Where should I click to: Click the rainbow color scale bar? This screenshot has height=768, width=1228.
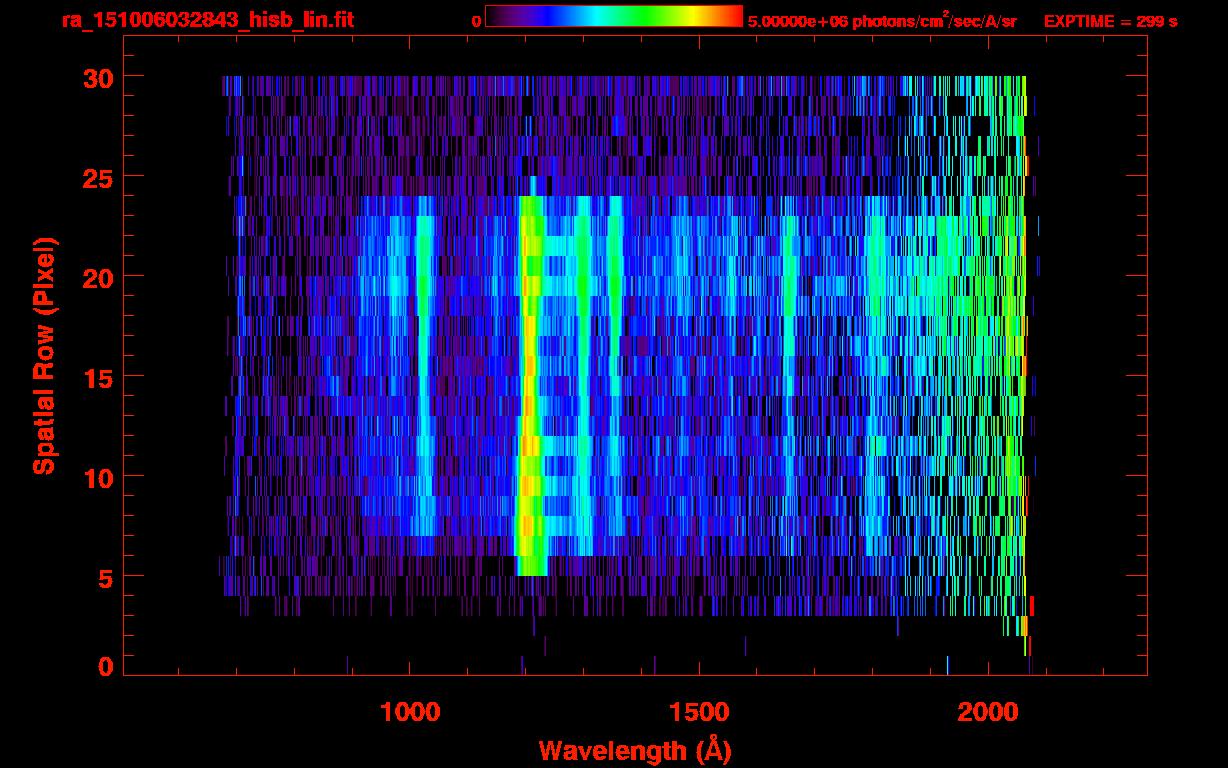(614, 16)
